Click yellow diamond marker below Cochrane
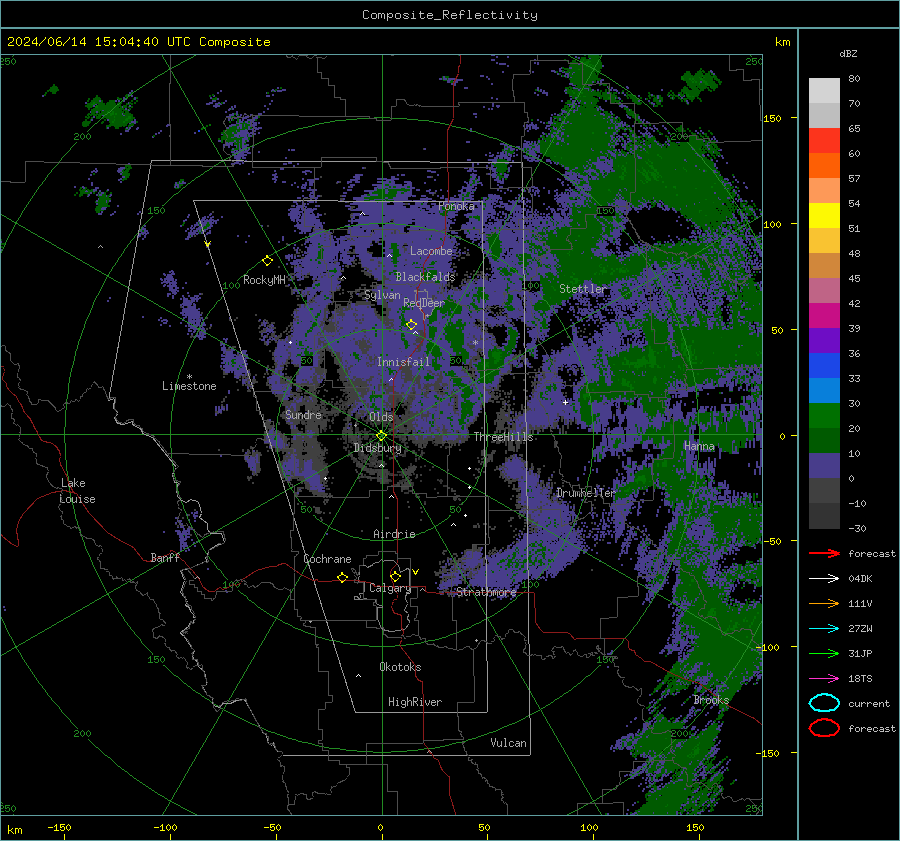 (x=342, y=578)
